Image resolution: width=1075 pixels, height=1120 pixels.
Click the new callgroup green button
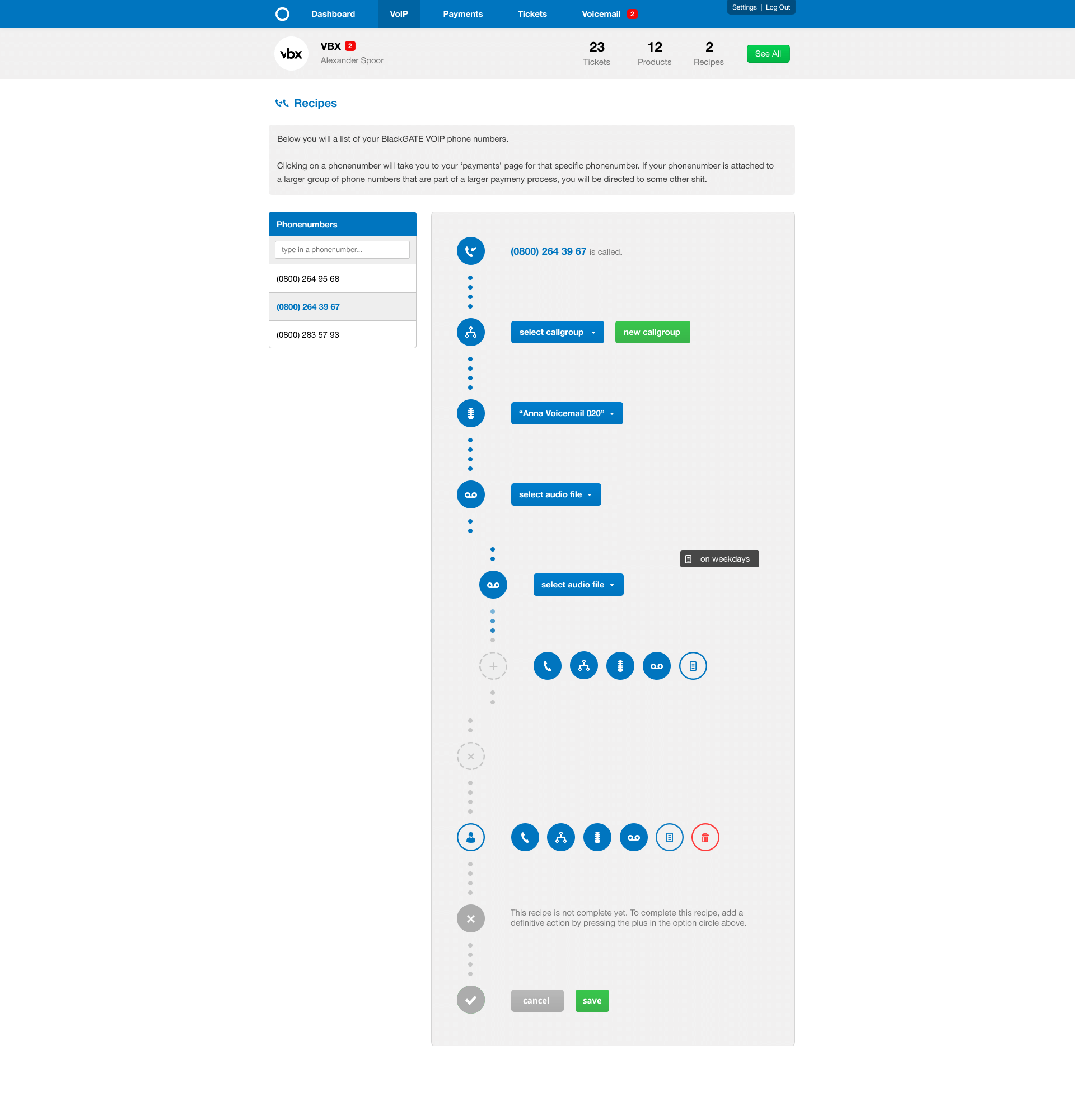[651, 332]
